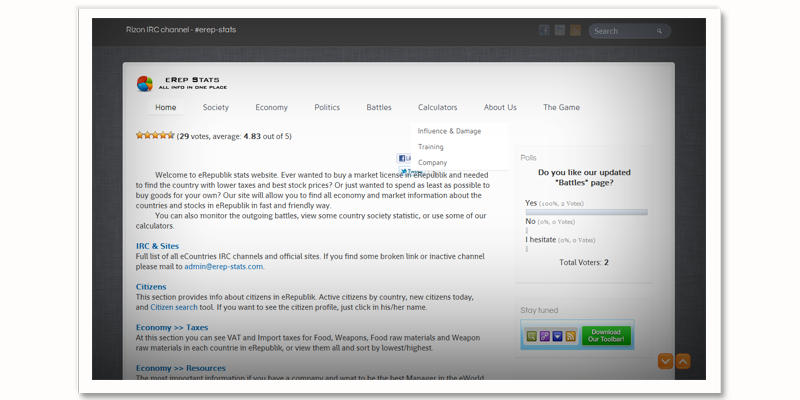
Task: Open the RSS feed icon in the top bar
Action: point(576,31)
